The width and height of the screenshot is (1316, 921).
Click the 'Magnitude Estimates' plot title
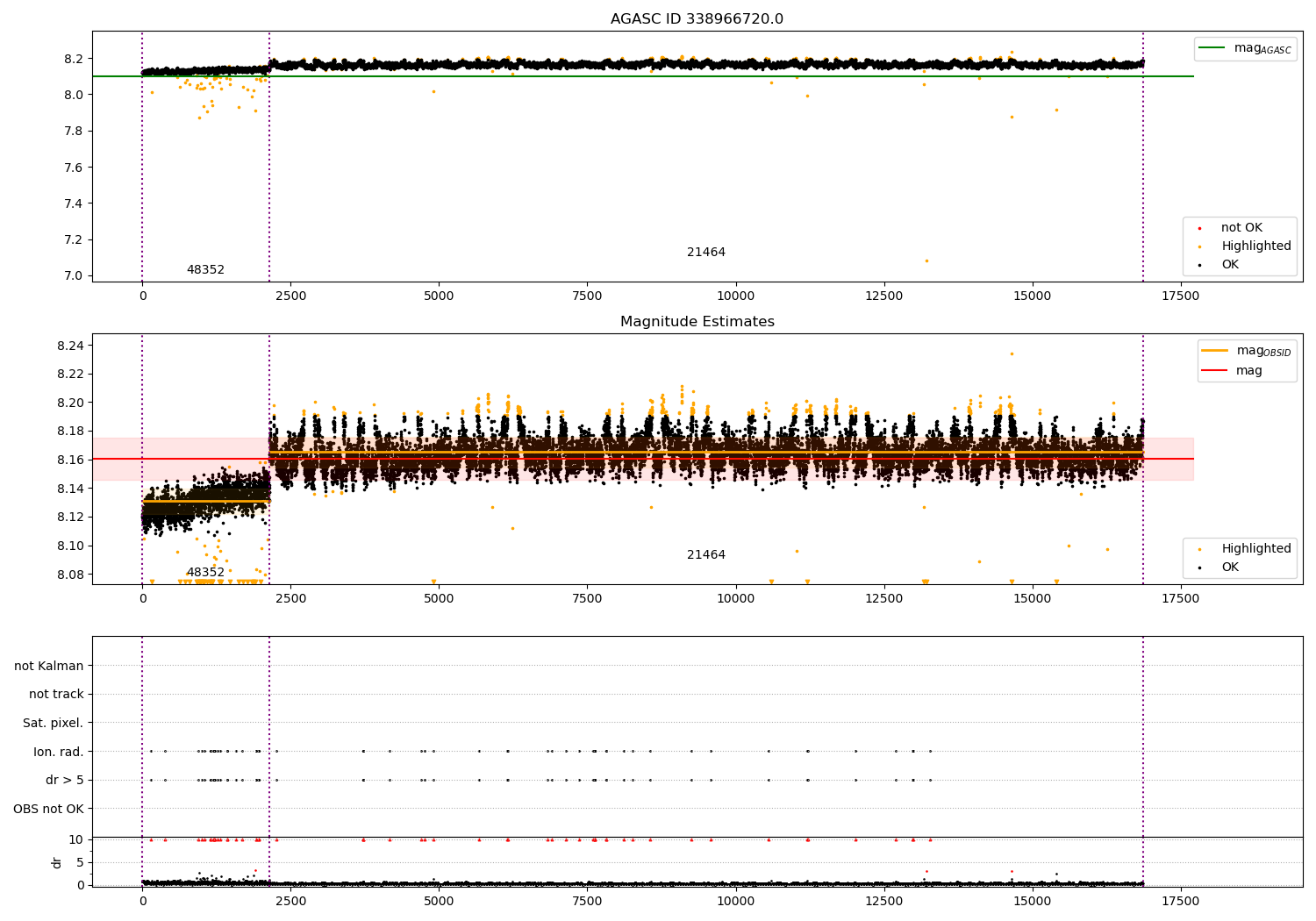pyautogui.click(x=697, y=322)
